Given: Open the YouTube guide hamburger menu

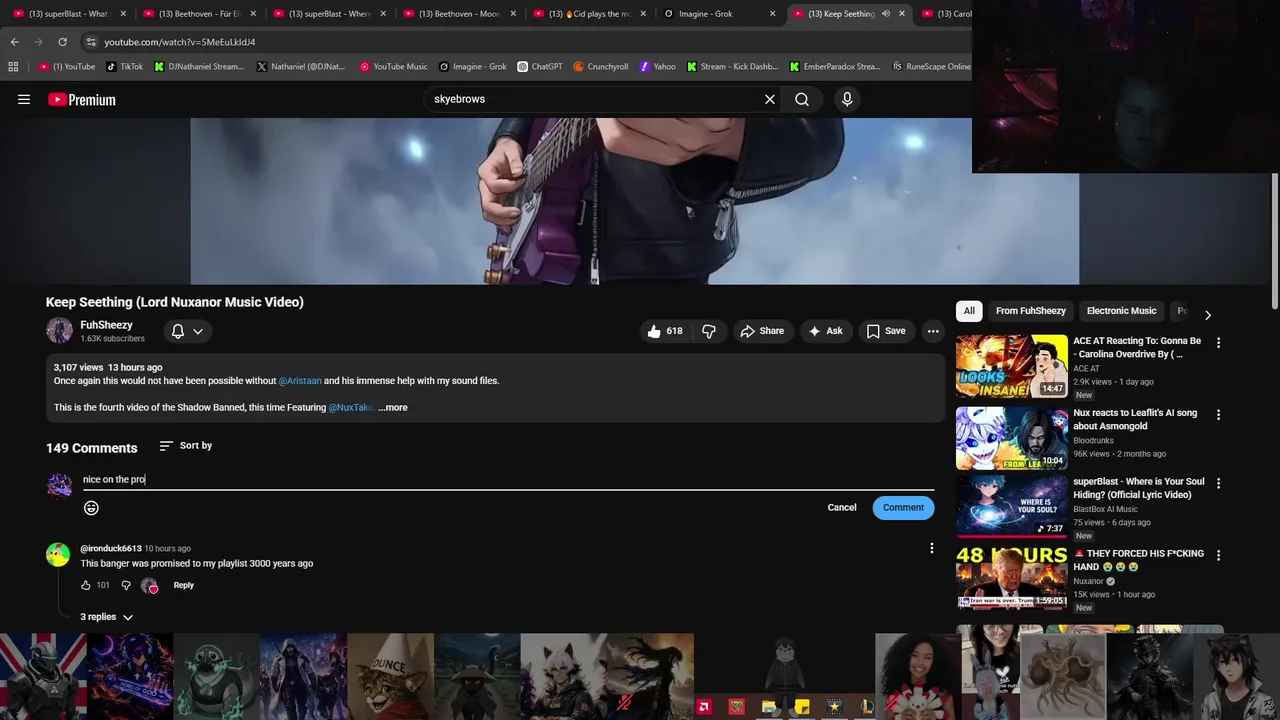Looking at the screenshot, I should click(x=24, y=99).
